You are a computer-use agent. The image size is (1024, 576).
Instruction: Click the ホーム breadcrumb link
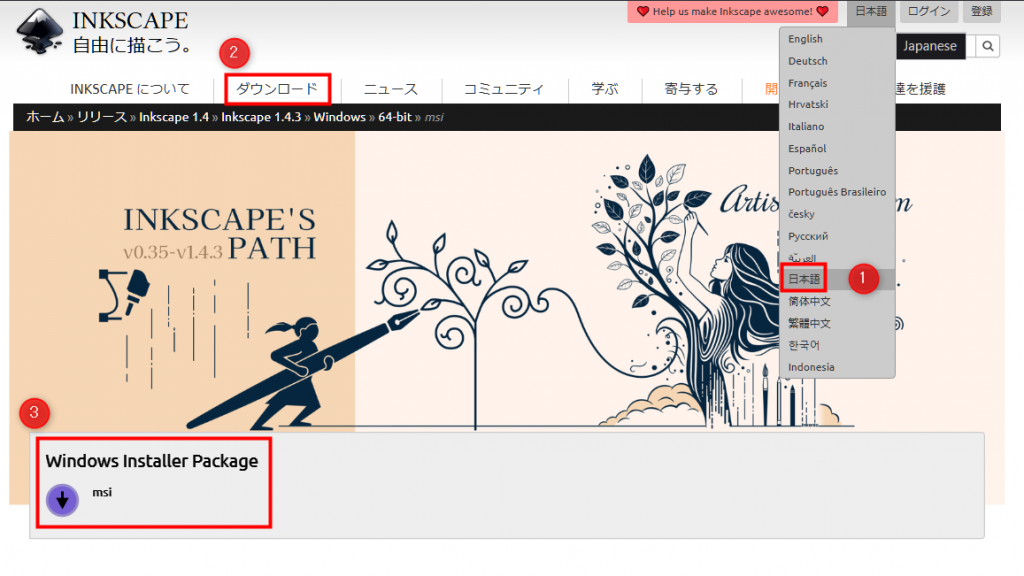coord(45,117)
